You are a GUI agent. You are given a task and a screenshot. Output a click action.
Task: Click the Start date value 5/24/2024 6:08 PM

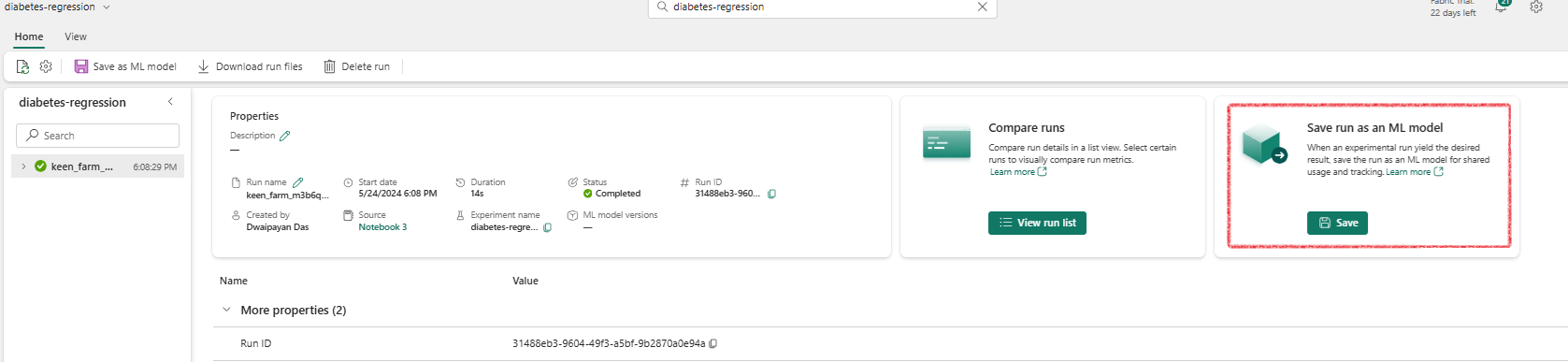coord(397,194)
